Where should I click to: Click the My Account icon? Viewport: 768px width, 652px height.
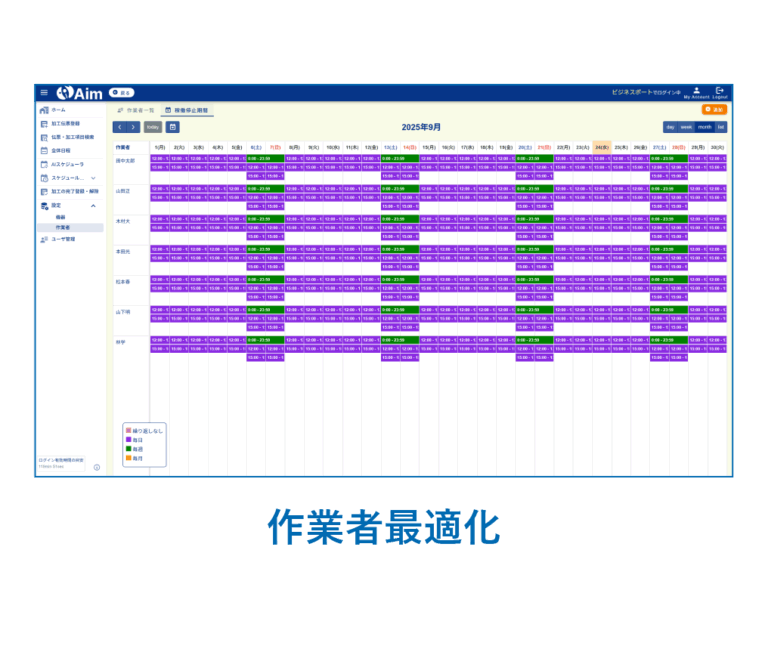(x=696, y=91)
